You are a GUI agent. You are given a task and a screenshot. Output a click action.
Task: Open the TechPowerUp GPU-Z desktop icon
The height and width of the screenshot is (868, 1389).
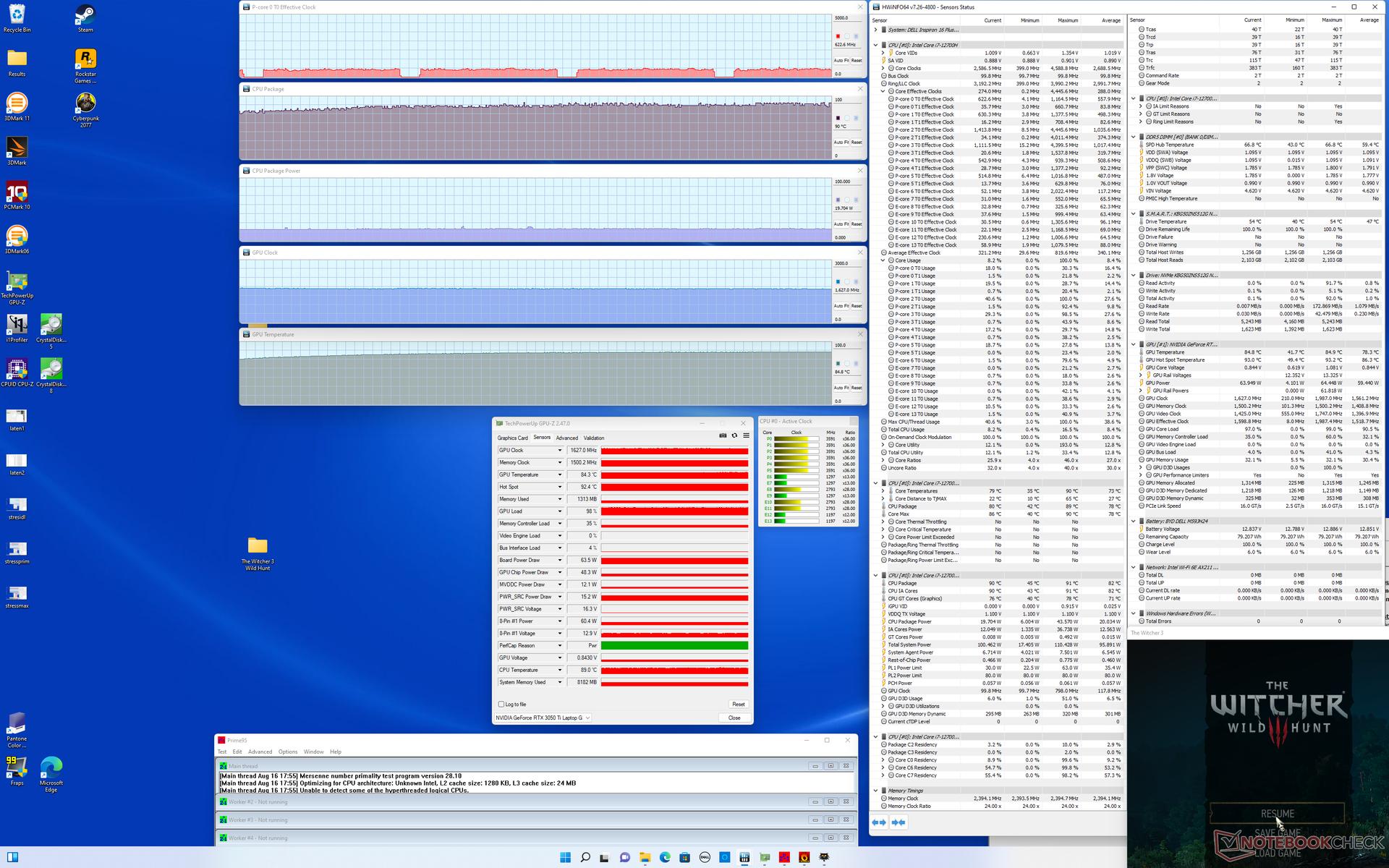[17, 282]
